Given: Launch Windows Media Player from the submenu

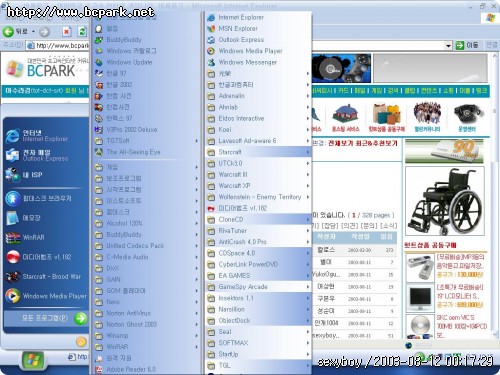Looking at the screenshot, I should click(x=258, y=51).
